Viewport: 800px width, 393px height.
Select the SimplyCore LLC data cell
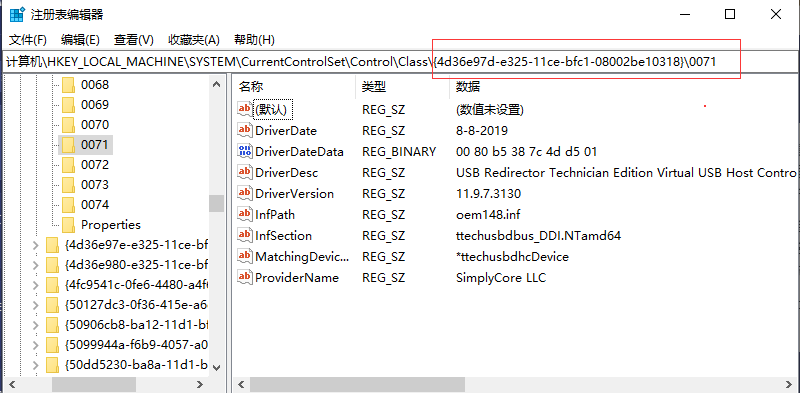point(501,277)
